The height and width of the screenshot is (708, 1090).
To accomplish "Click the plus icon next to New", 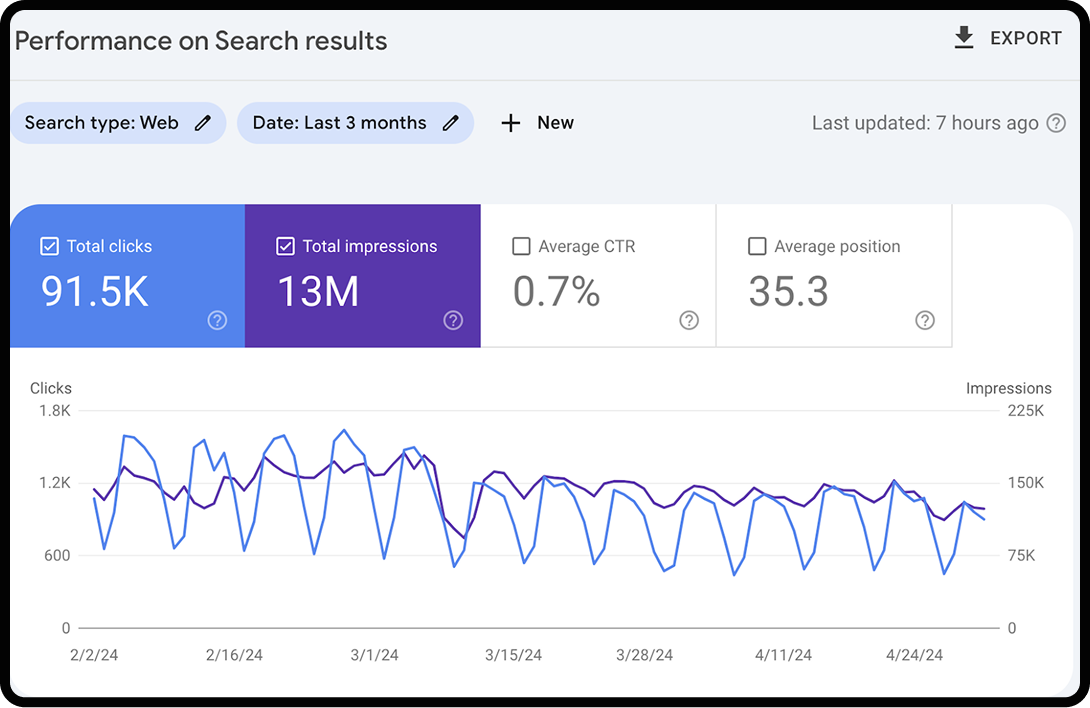I will point(510,122).
